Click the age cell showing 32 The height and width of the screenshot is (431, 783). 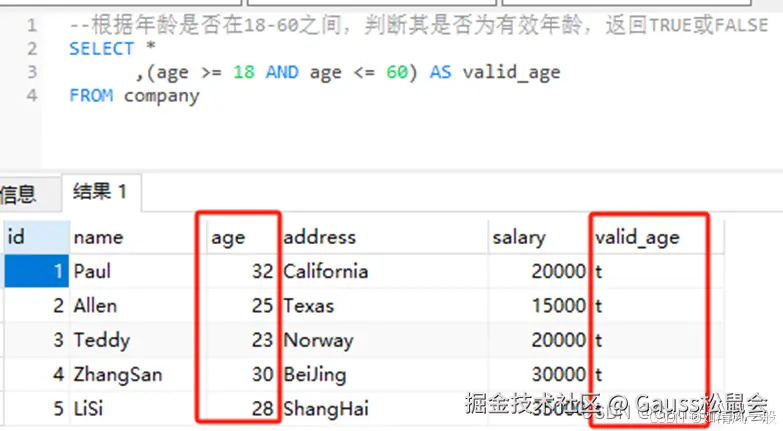241,271
